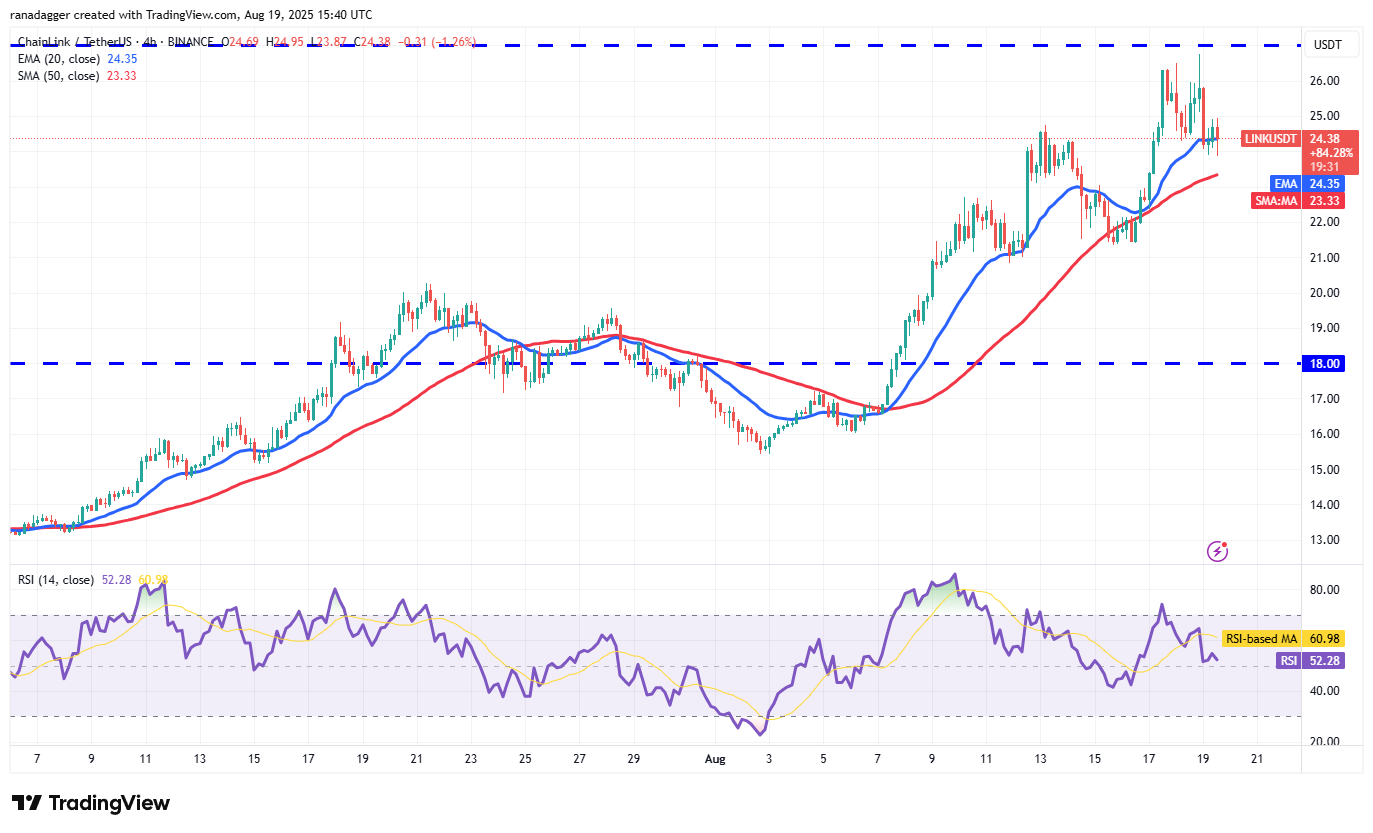Click the 13.00 level on the price axis
Viewport: 1373px width, 833px height.
(x=1327, y=540)
